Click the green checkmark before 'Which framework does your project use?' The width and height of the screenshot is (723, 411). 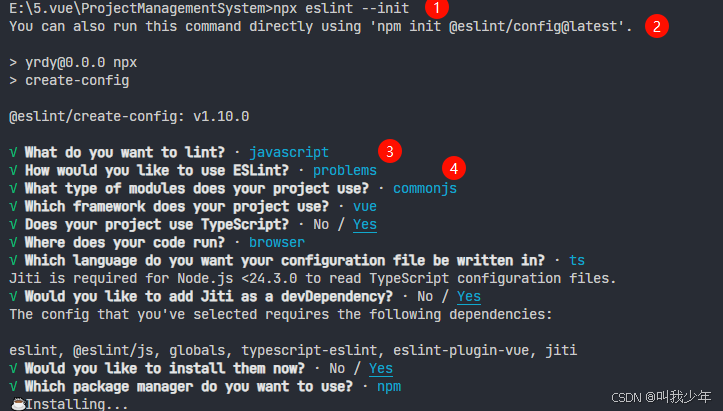(13, 206)
